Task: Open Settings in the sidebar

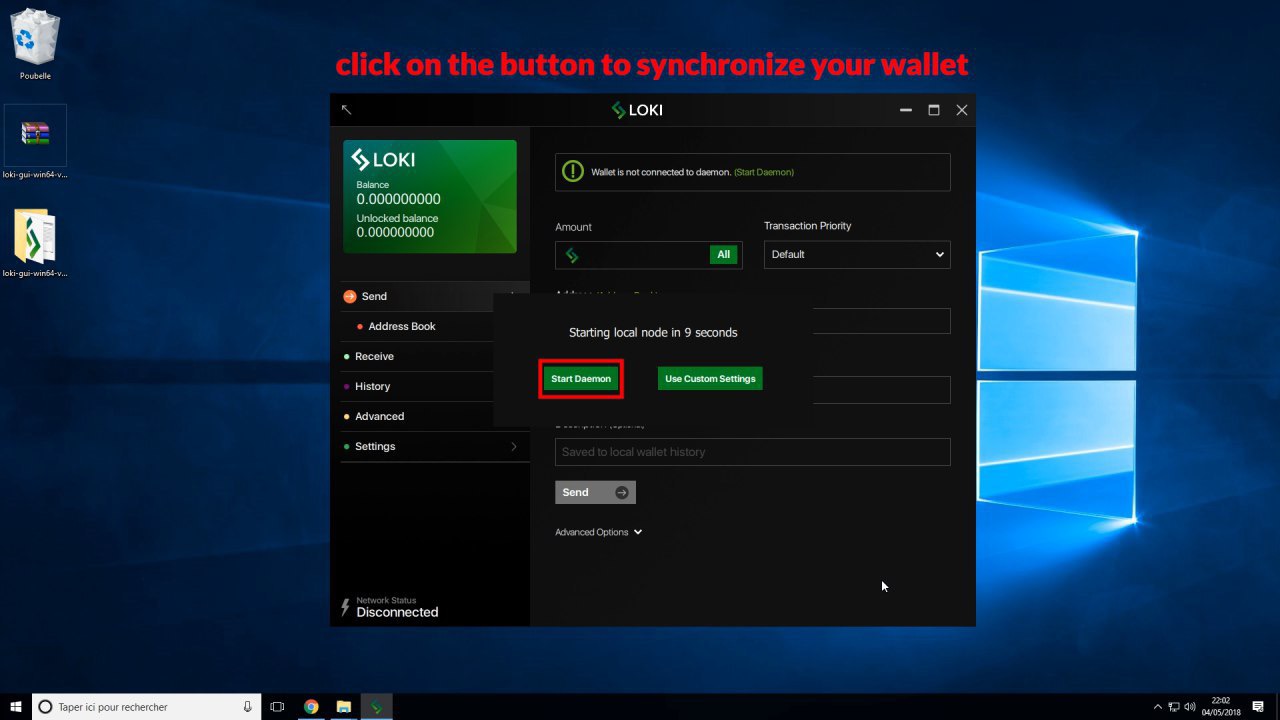Action: tap(435, 446)
